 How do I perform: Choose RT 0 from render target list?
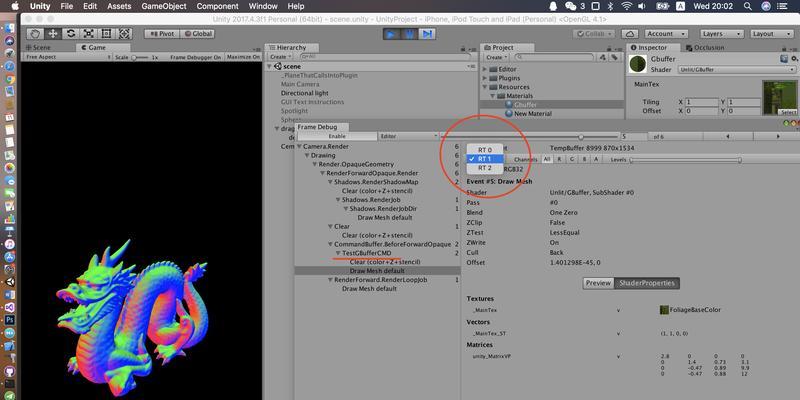(485, 150)
